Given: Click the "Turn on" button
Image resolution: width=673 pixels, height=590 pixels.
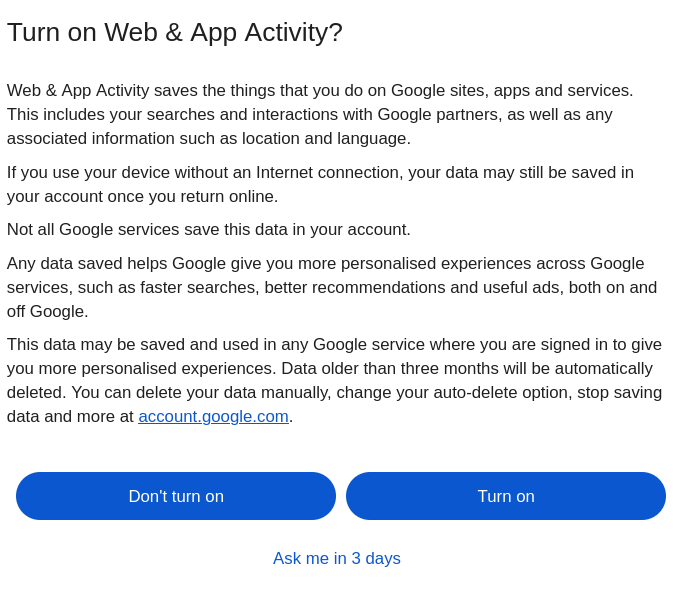Looking at the screenshot, I should (x=505, y=496).
